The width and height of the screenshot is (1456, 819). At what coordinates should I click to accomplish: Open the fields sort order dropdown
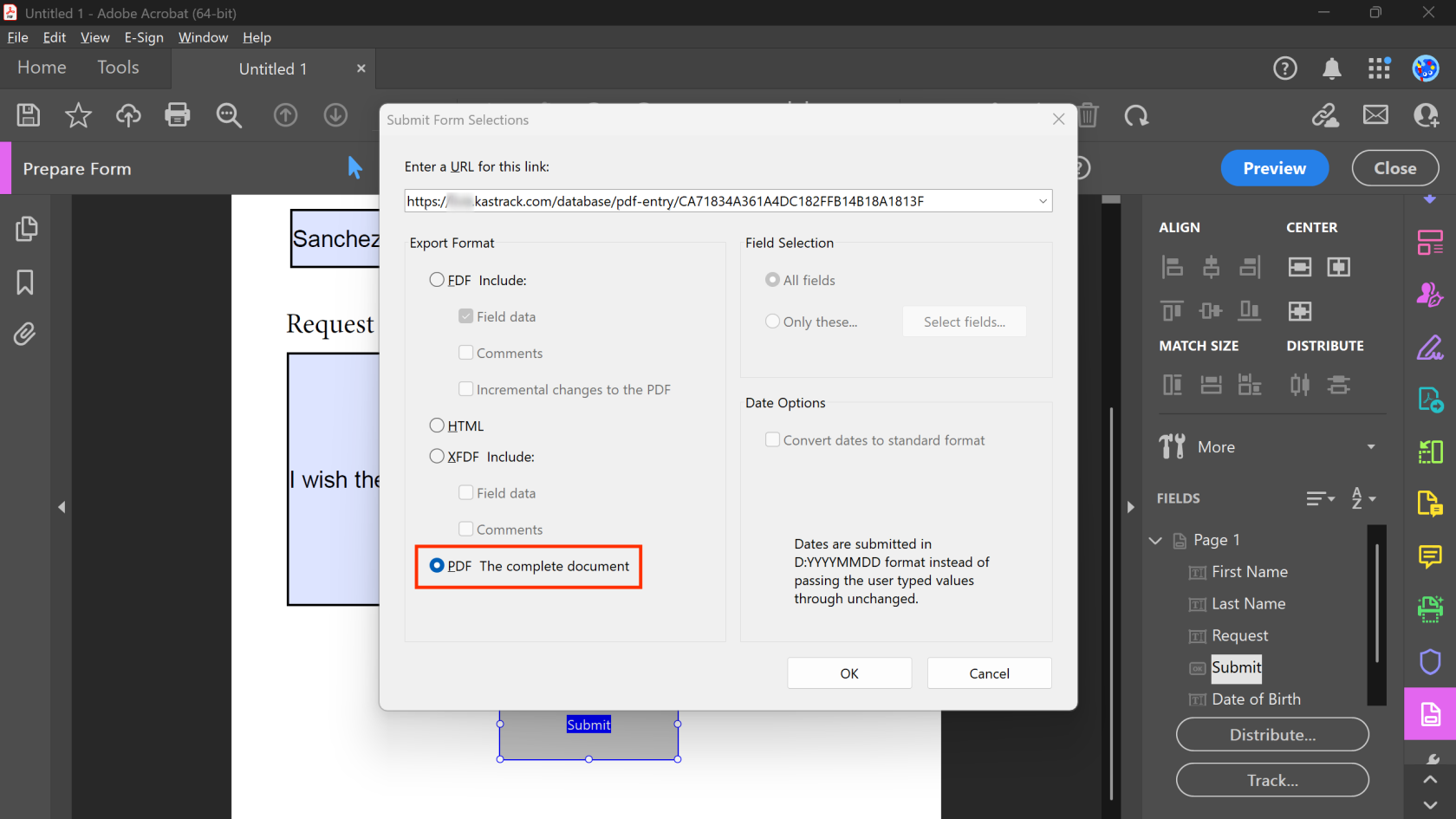pyautogui.click(x=1321, y=498)
